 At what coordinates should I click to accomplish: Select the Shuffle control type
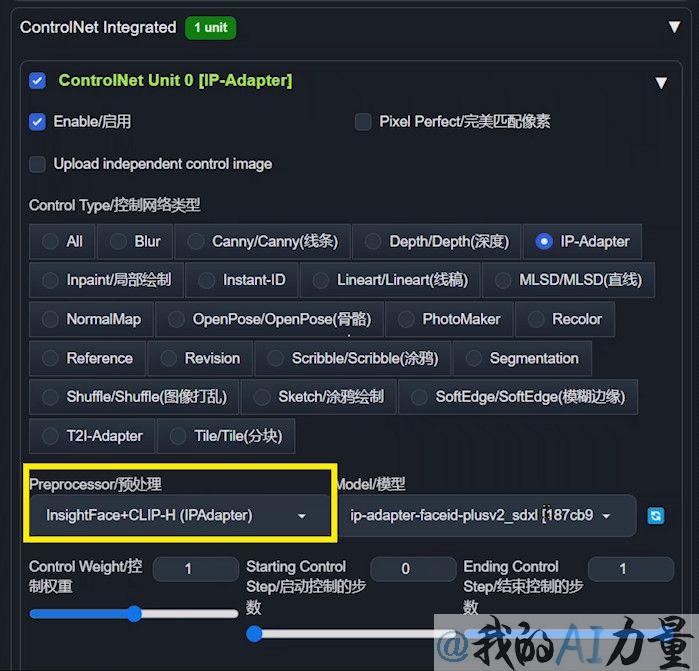134,397
